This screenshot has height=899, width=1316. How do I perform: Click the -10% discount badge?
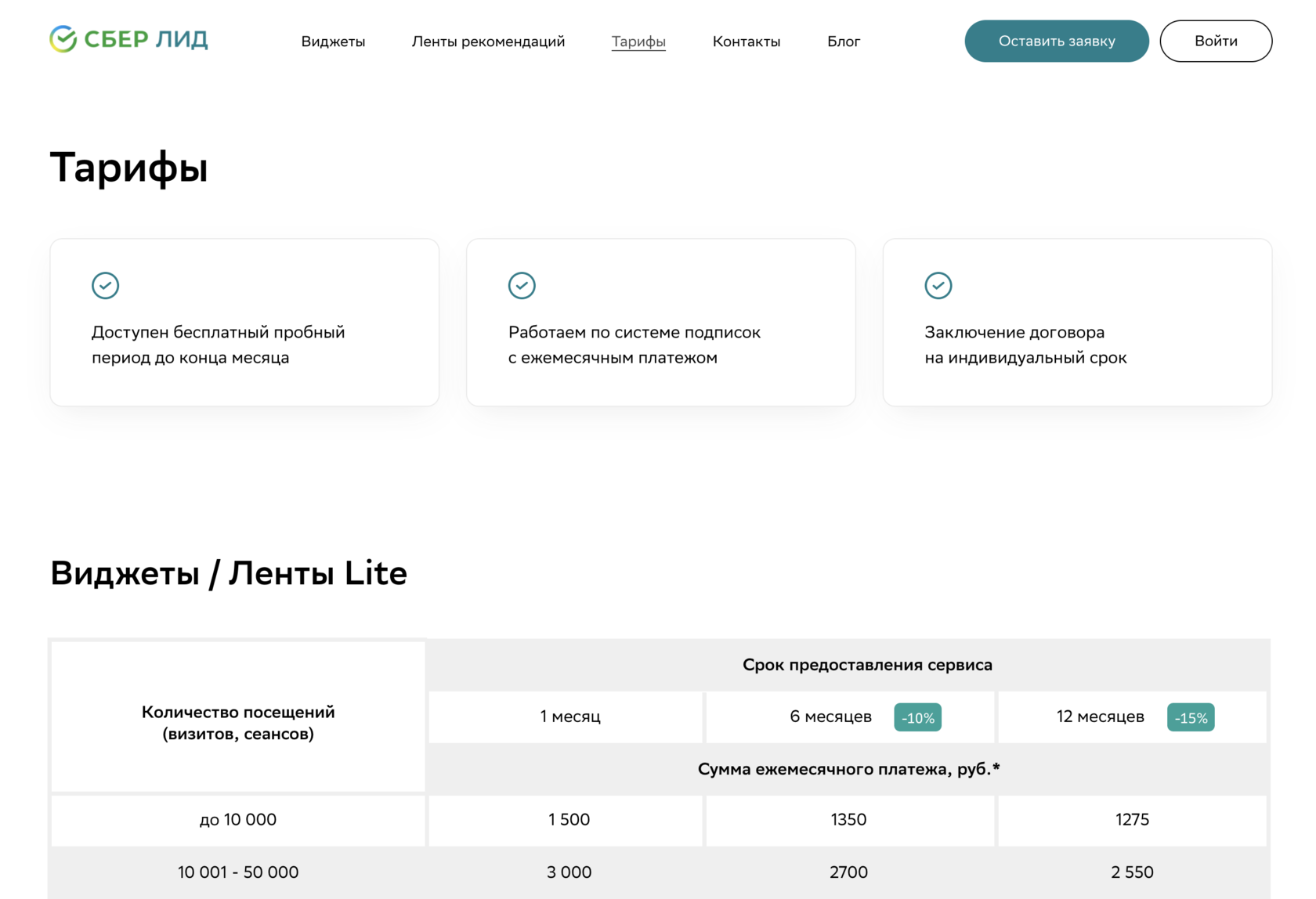pos(917,717)
